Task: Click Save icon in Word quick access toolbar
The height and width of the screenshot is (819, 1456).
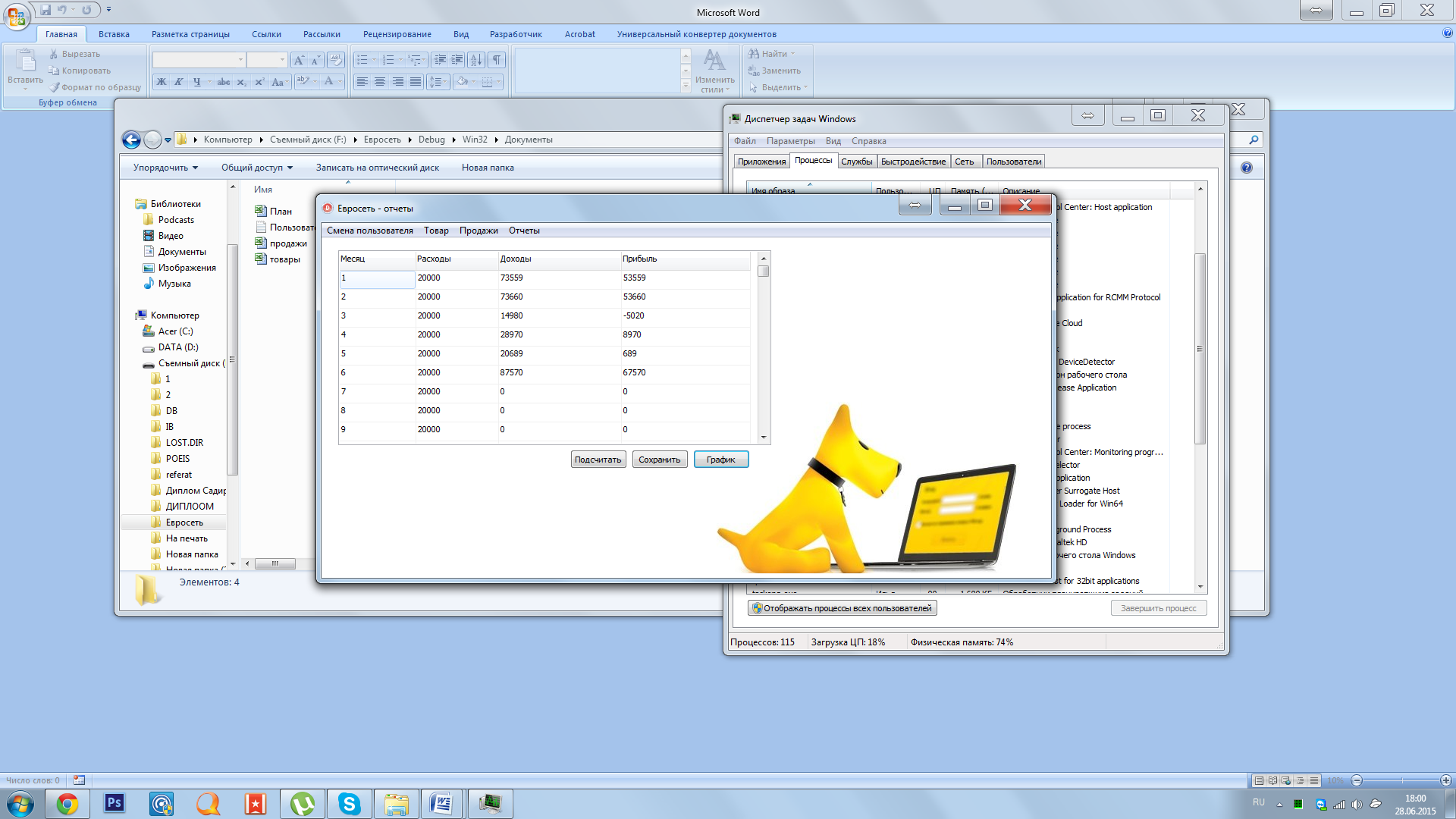Action: click(x=45, y=10)
